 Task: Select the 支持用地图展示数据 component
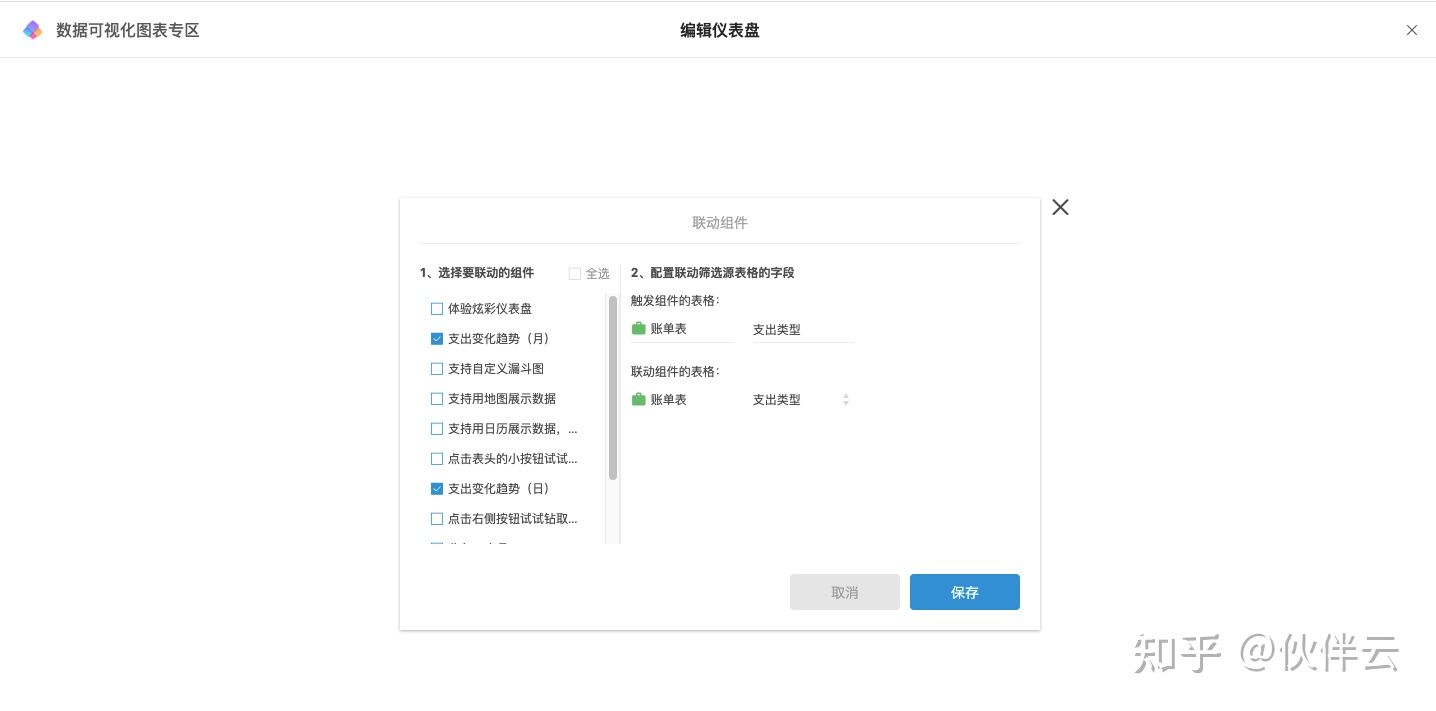(x=437, y=399)
